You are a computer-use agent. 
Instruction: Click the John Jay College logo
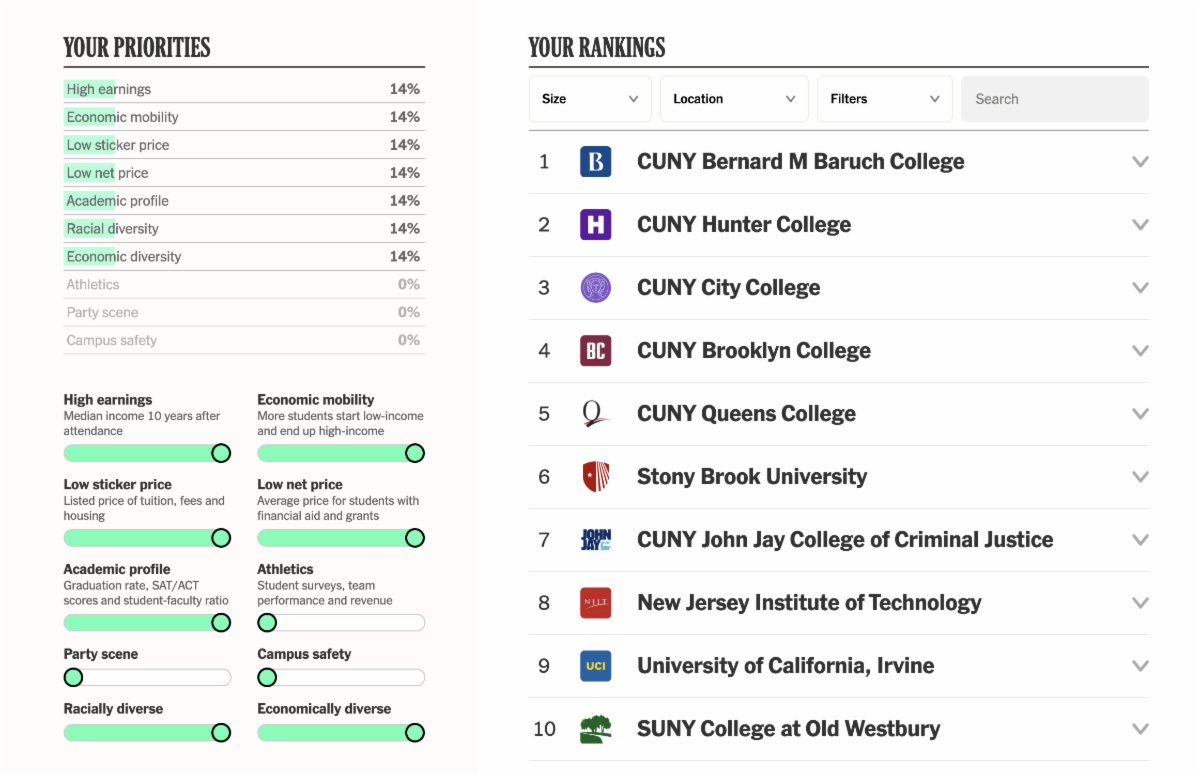coord(595,540)
